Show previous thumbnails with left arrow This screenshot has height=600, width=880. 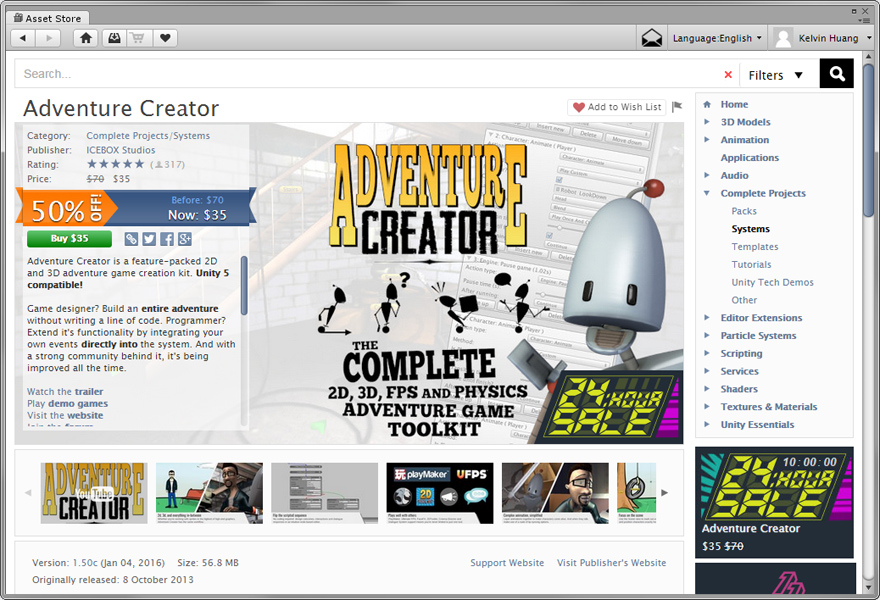click(x=28, y=493)
